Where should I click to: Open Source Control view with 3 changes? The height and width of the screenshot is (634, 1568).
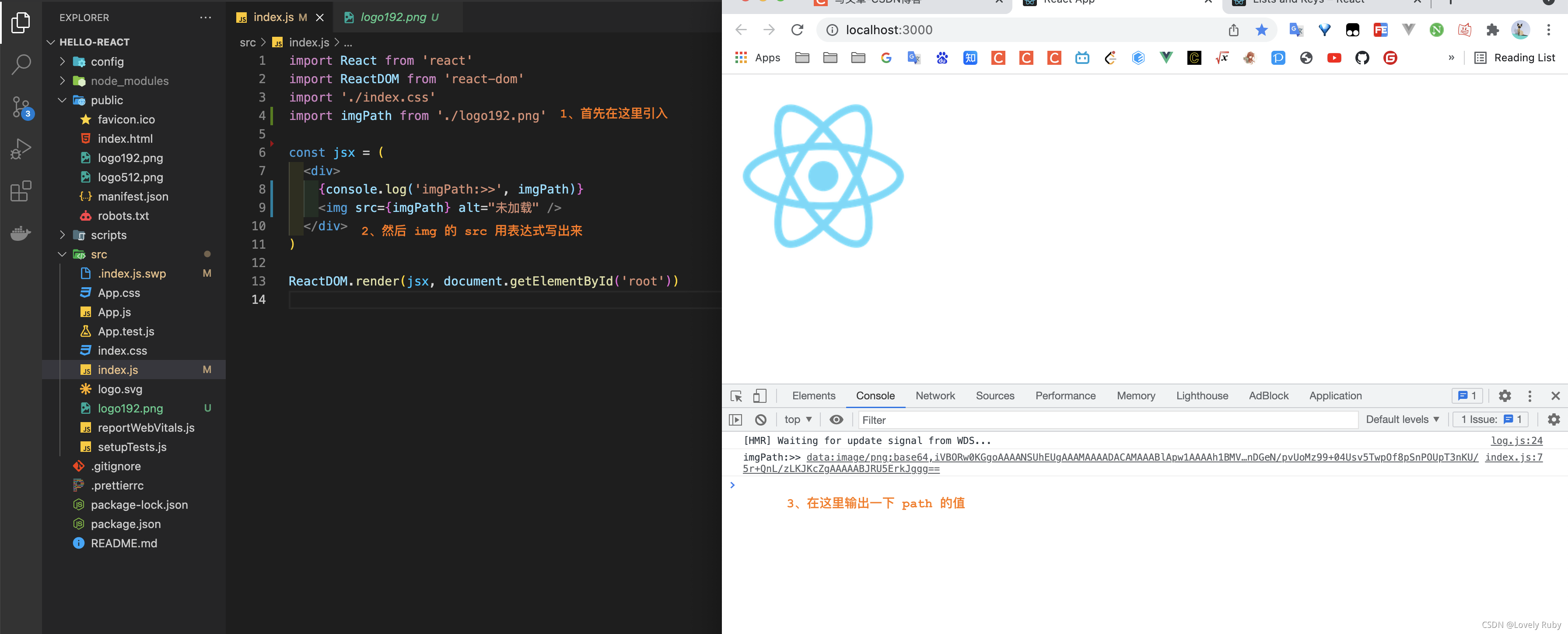pos(22,107)
